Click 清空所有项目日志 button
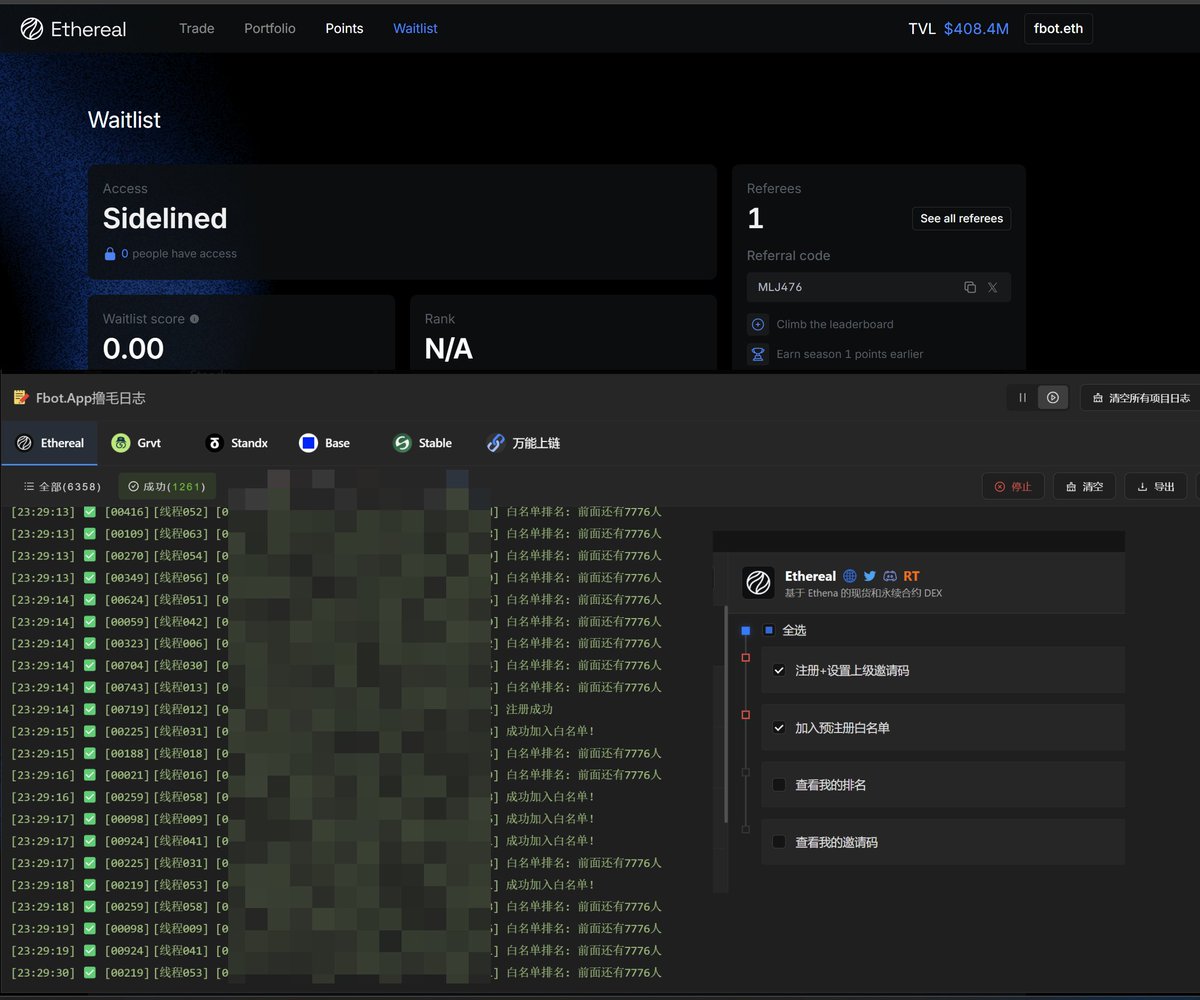This screenshot has height=1000, width=1200. (x=1140, y=397)
